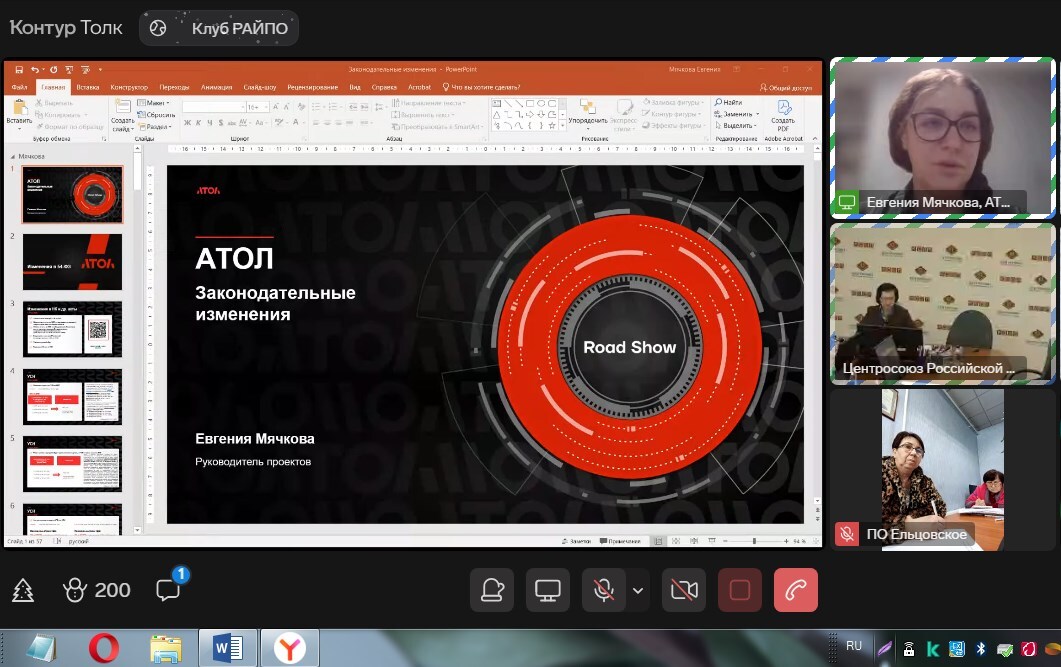Open the font name combo box

pos(213,107)
